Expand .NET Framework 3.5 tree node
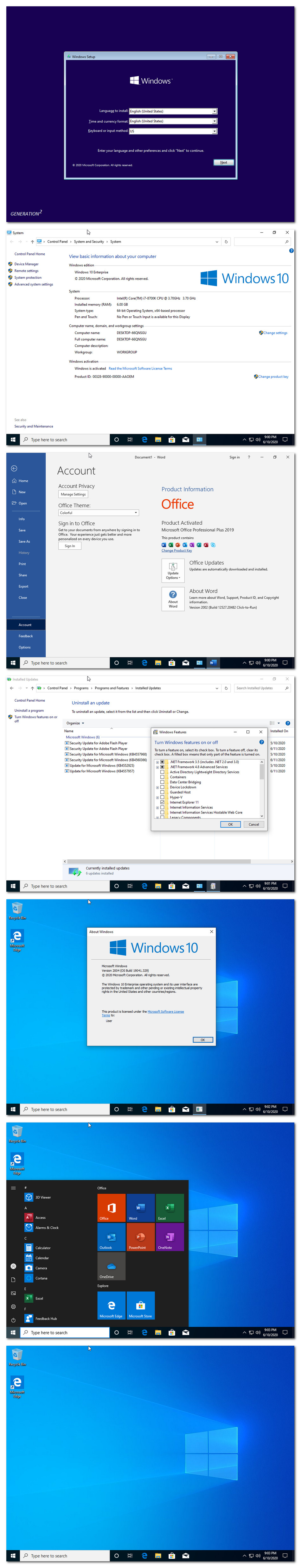This screenshot has width=301, height=1568. tap(157, 762)
